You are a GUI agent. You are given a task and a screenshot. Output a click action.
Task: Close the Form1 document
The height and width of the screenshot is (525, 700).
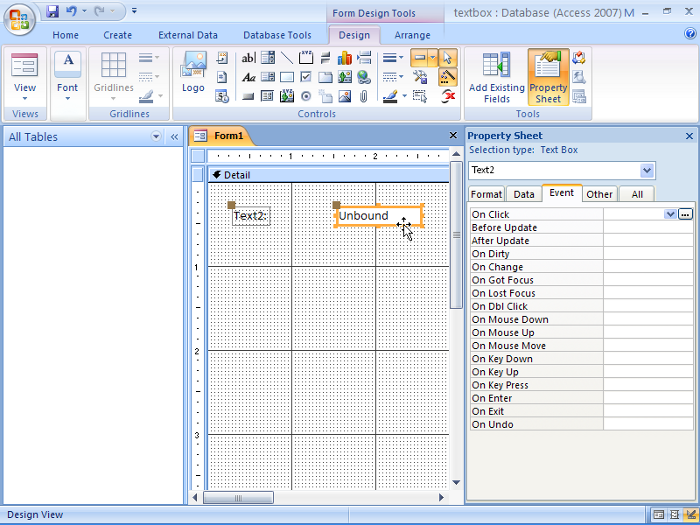point(453,135)
